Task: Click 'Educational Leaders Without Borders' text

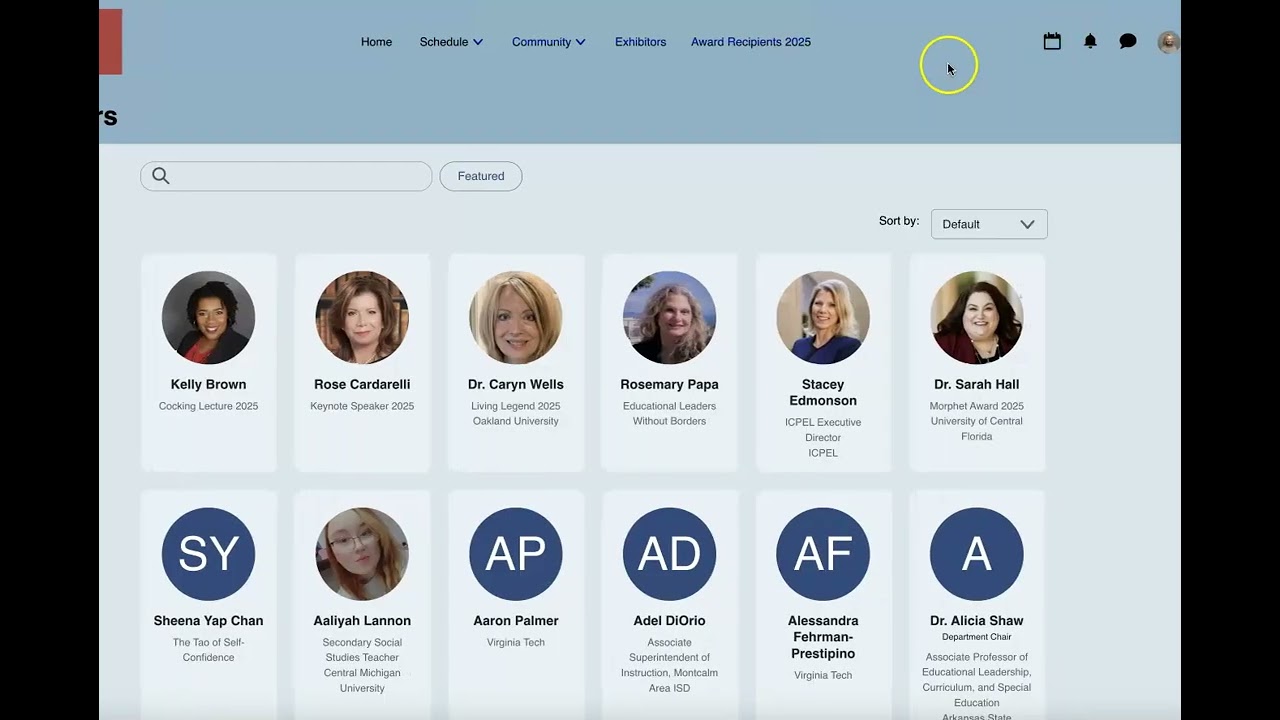Action: [x=669, y=414]
